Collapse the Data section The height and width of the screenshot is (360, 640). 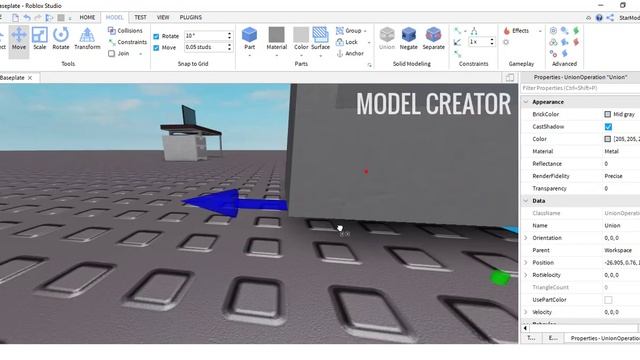pos(526,200)
